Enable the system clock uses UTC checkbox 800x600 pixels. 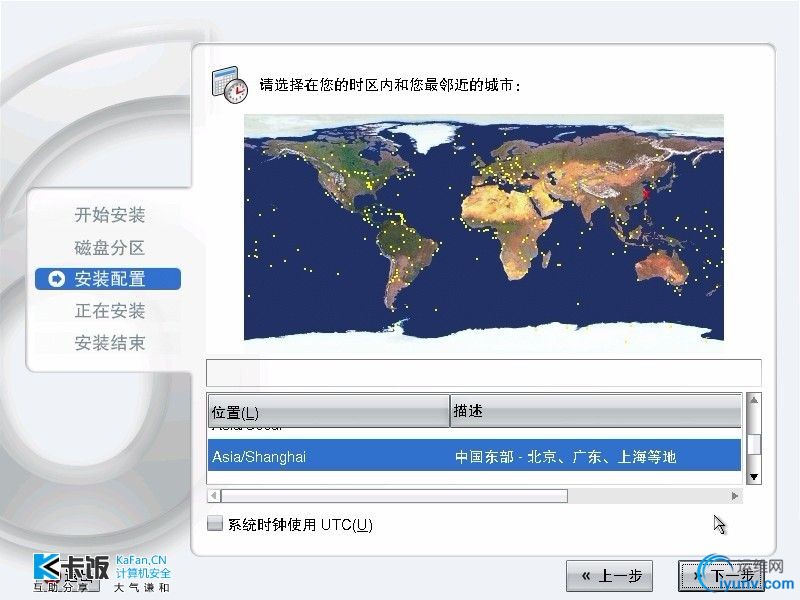pyautogui.click(x=215, y=523)
